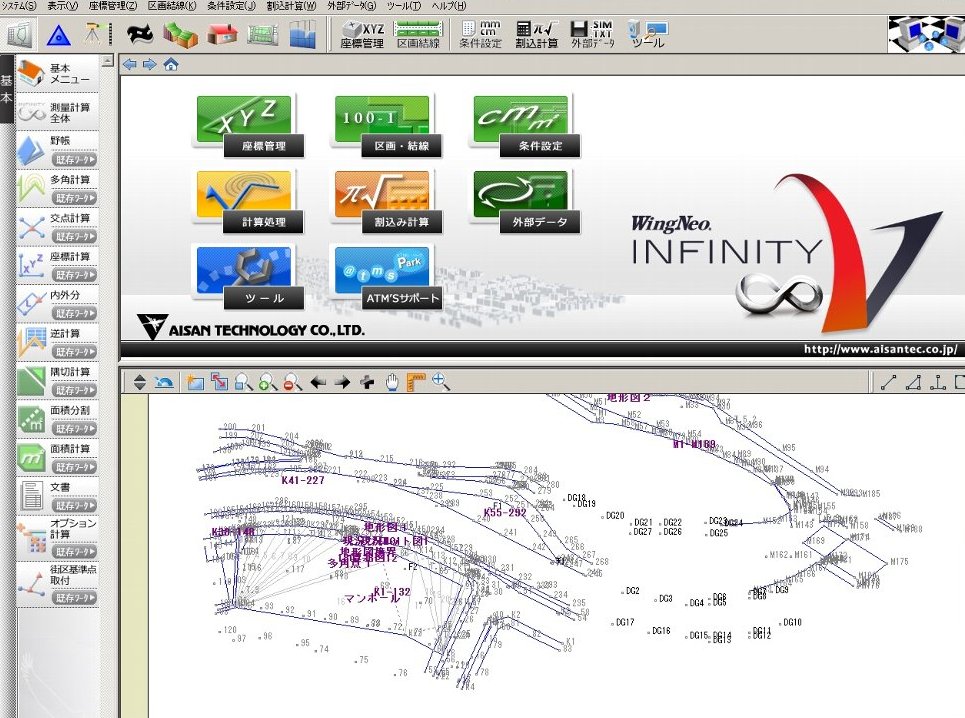Expand 既存データ under 隅切計算
The height and width of the screenshot is (718, 965).
[75, 391]
